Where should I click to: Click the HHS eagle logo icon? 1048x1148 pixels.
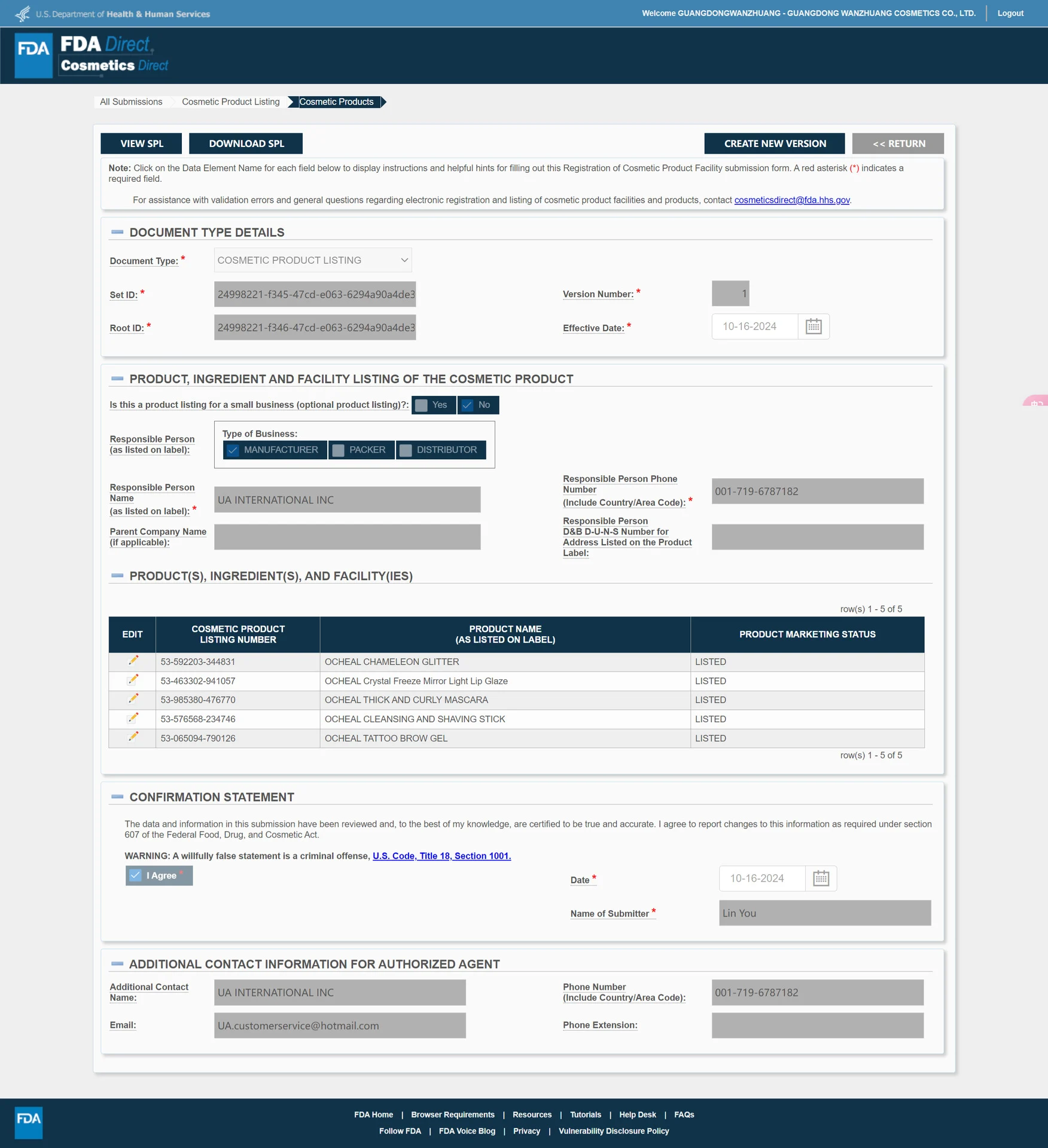tap(23, 13)
